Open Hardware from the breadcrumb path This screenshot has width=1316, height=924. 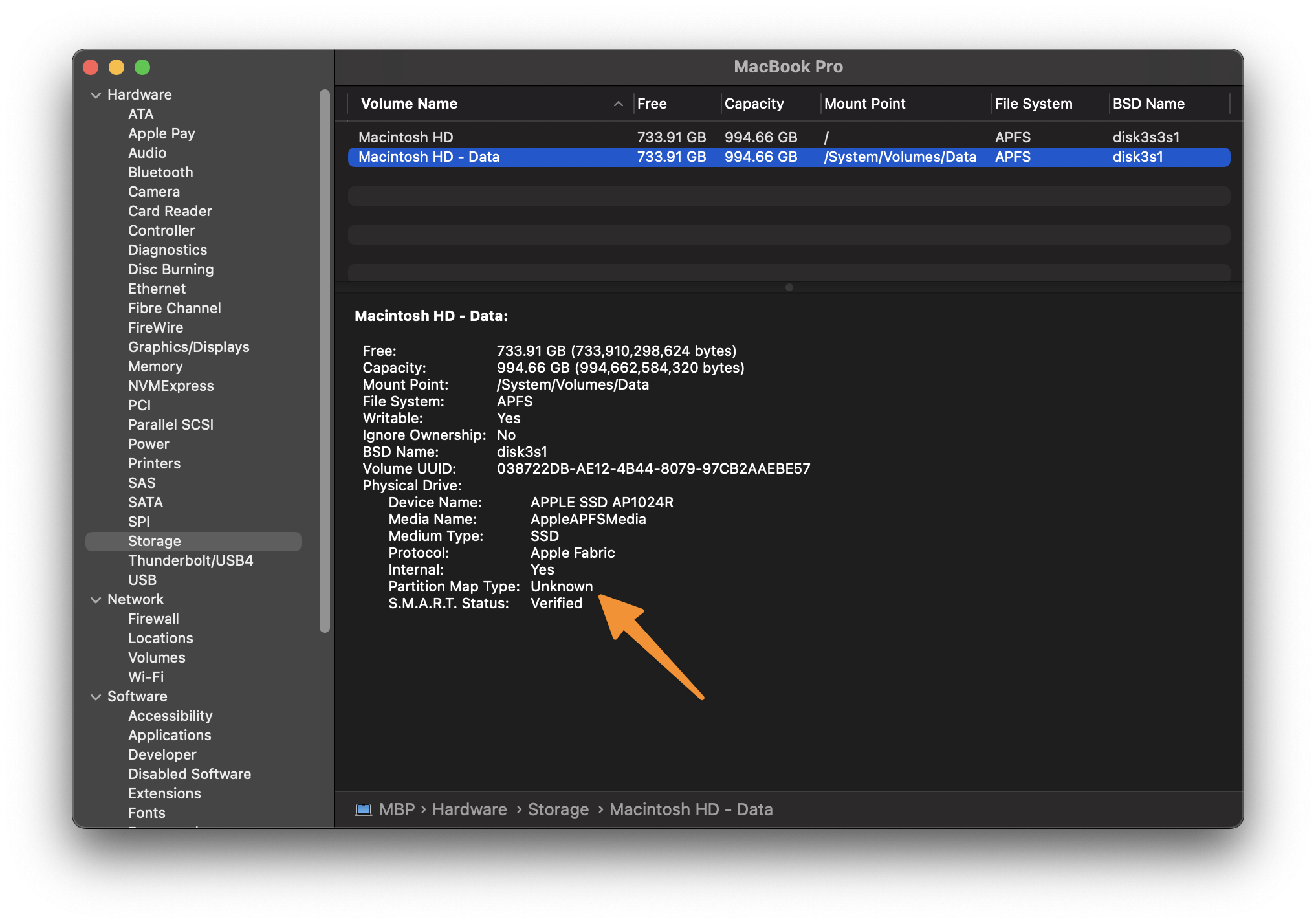[x=469, y=809]
